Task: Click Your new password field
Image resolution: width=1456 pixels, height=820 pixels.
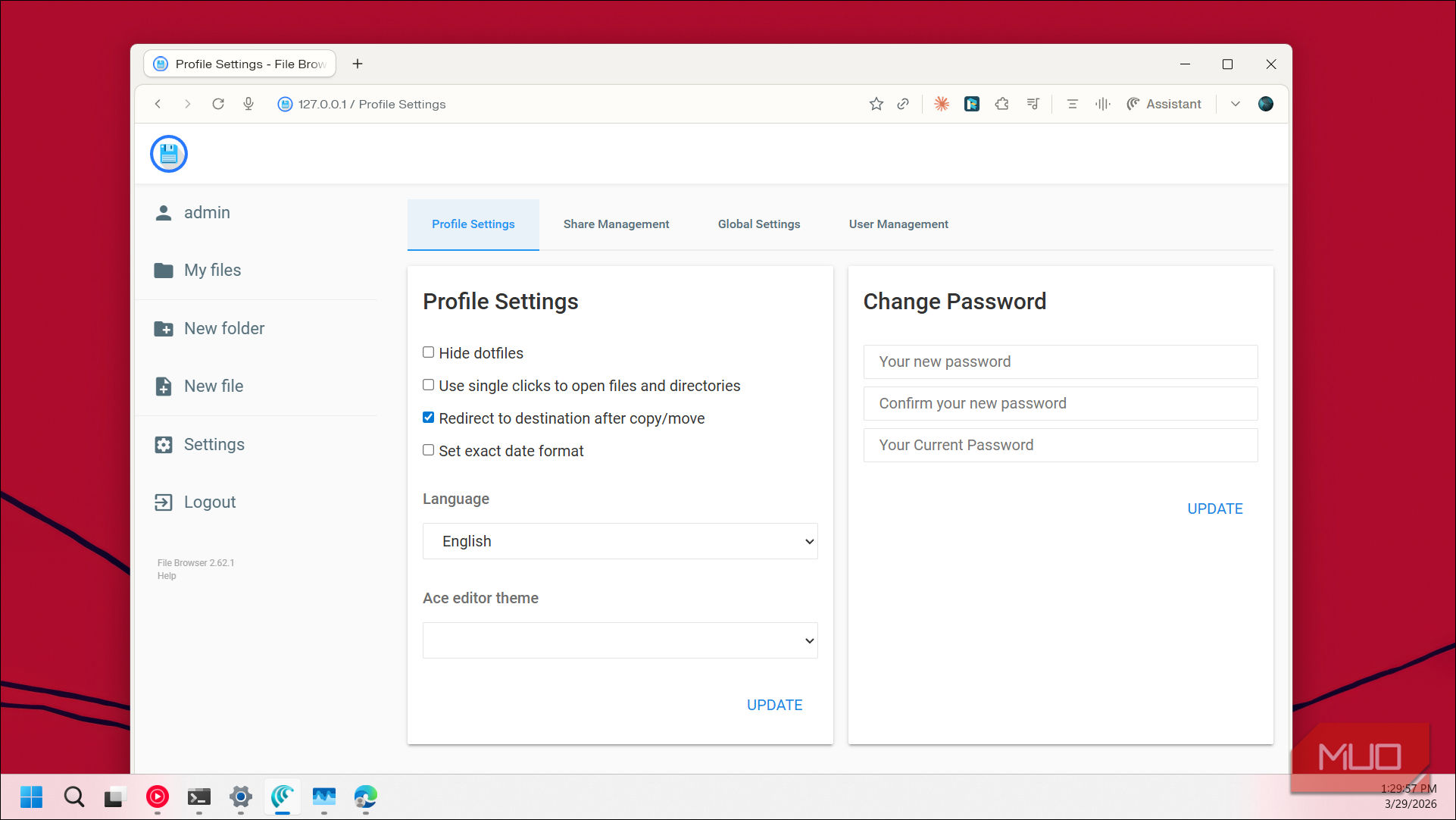Action: click(x=1061, y=361)
